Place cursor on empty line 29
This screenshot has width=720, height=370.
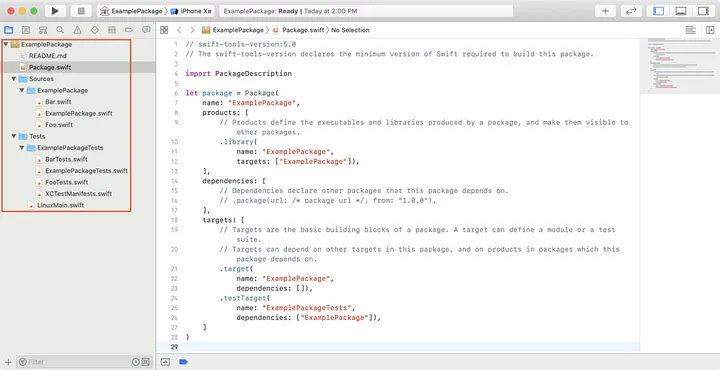pos(397,347)
